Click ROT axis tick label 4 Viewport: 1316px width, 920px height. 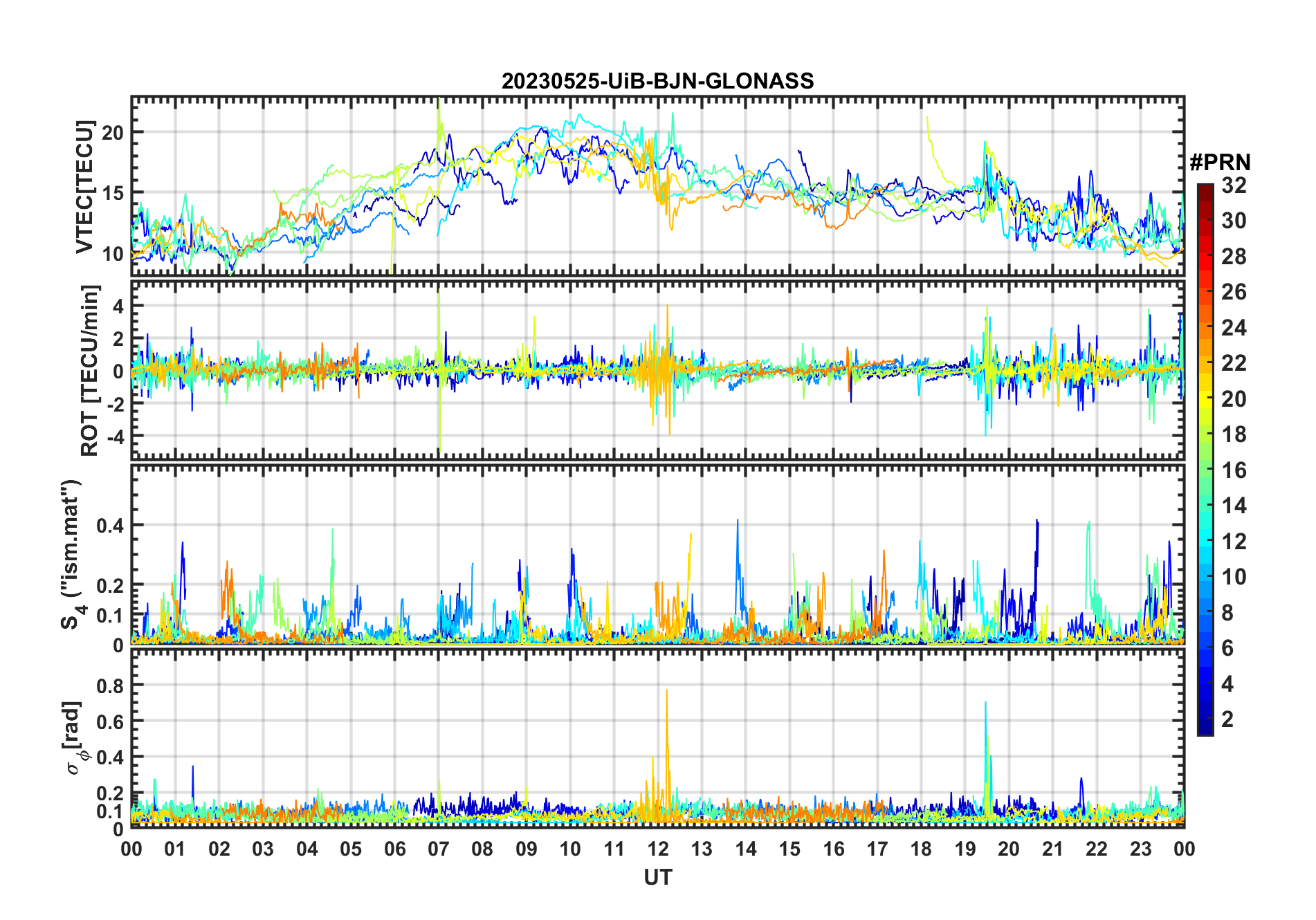[118, 306]
